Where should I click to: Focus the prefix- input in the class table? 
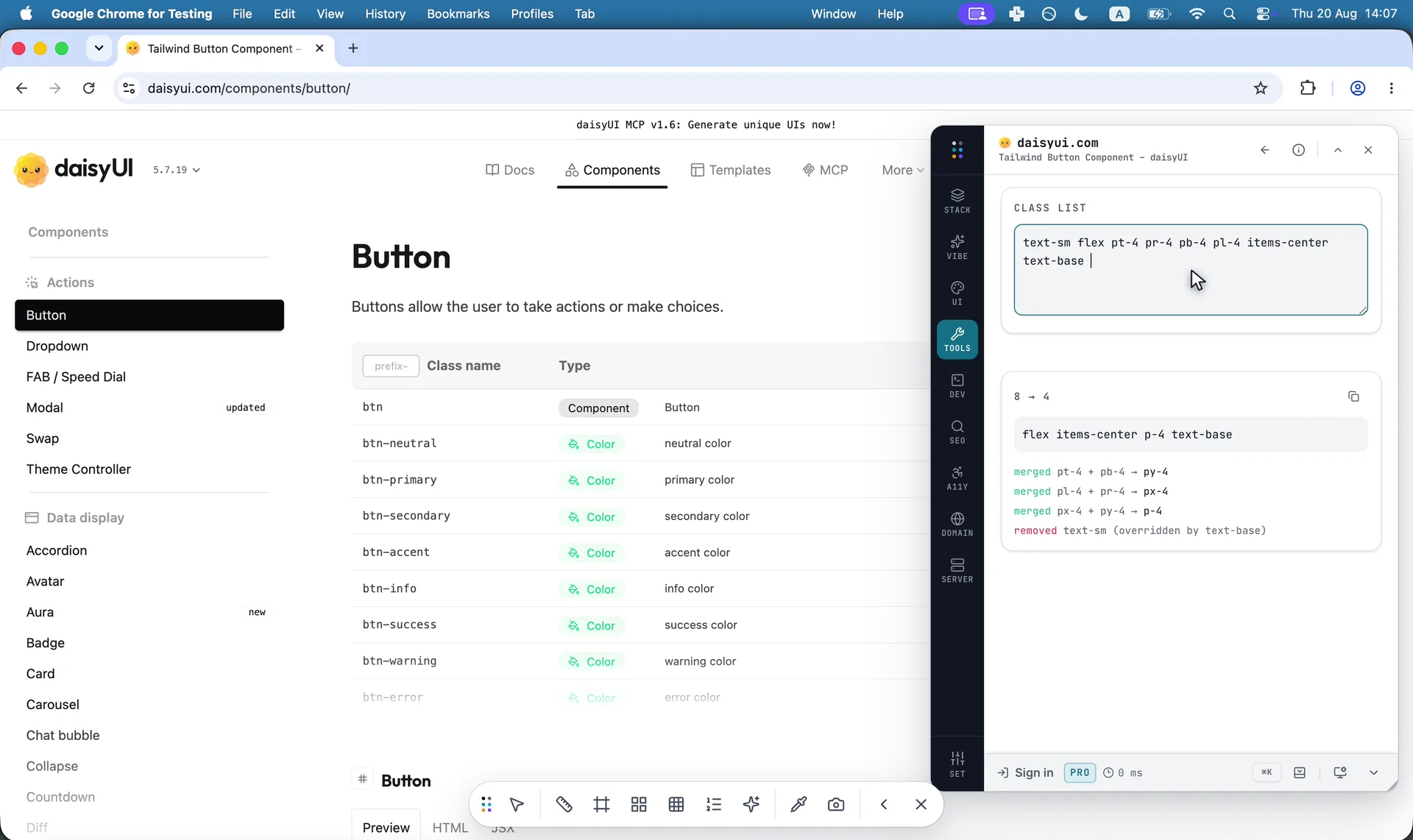[x=391, y=366]
